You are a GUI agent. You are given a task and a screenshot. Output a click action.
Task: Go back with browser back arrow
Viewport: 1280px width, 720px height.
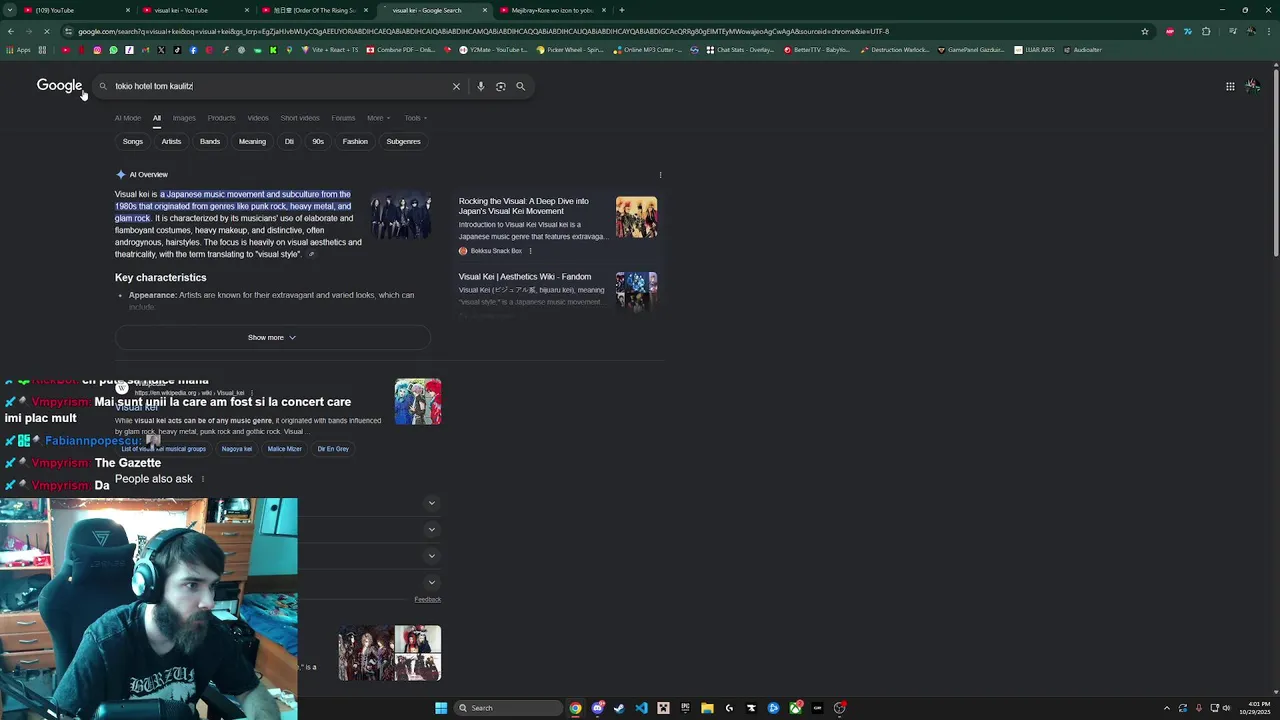(x=10, y=31)
